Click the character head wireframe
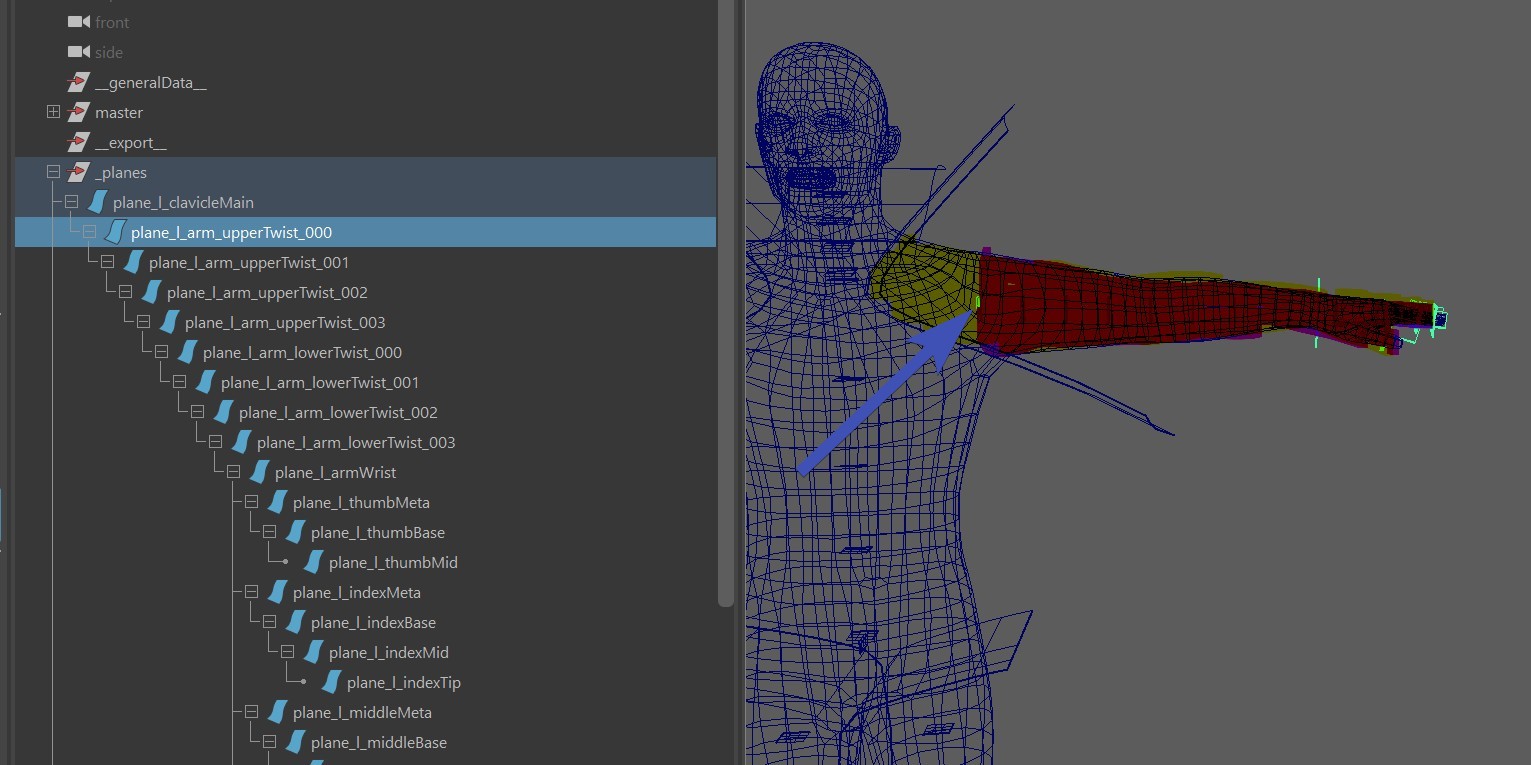Screen dimensions: 1531x765 825,120
